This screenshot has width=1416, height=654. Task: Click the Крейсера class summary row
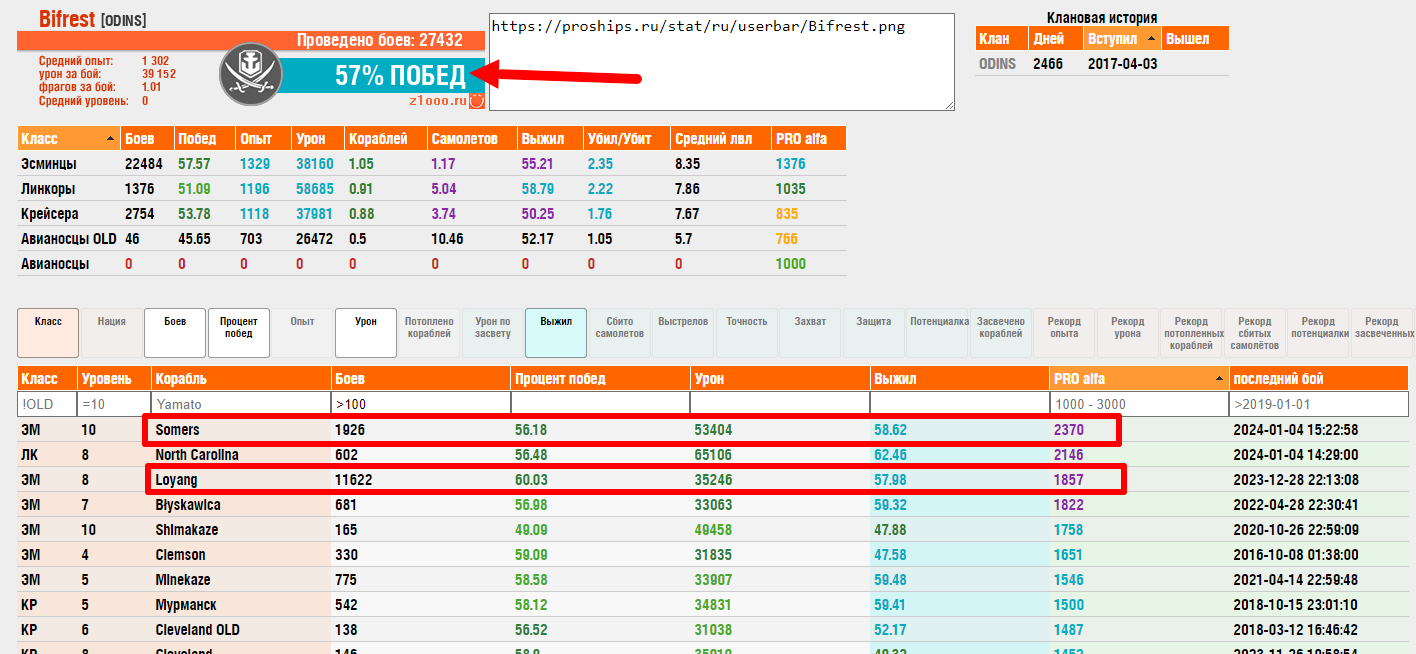coord(432,213)
